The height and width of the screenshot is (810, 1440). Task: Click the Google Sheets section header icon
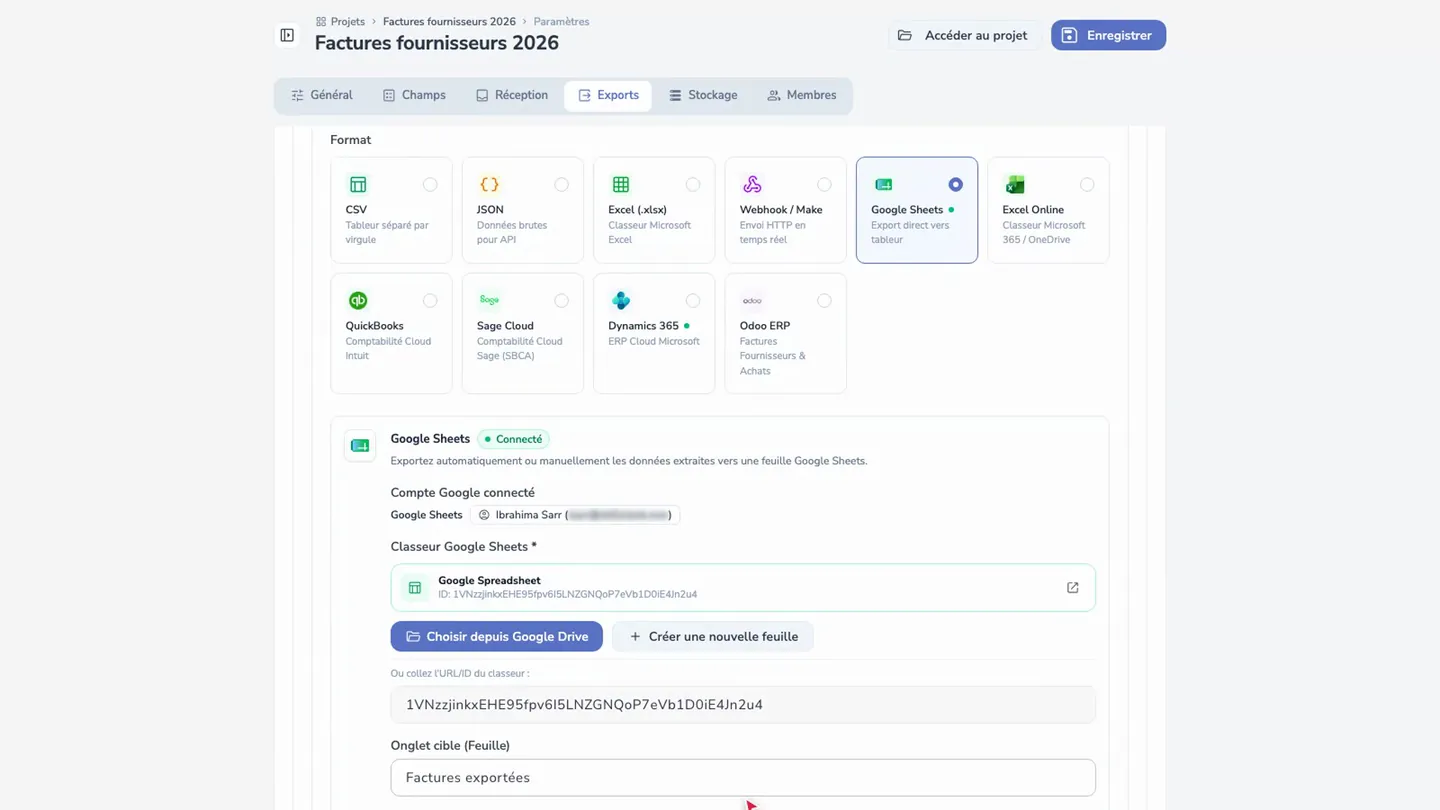360,445
